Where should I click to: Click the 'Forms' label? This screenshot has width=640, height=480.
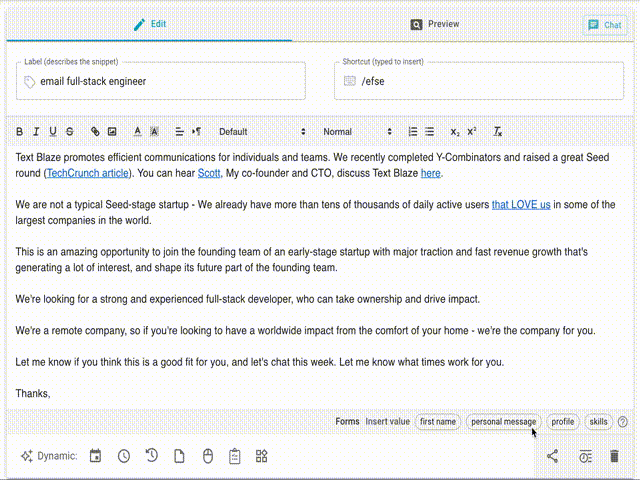click(x=347, y=422)
